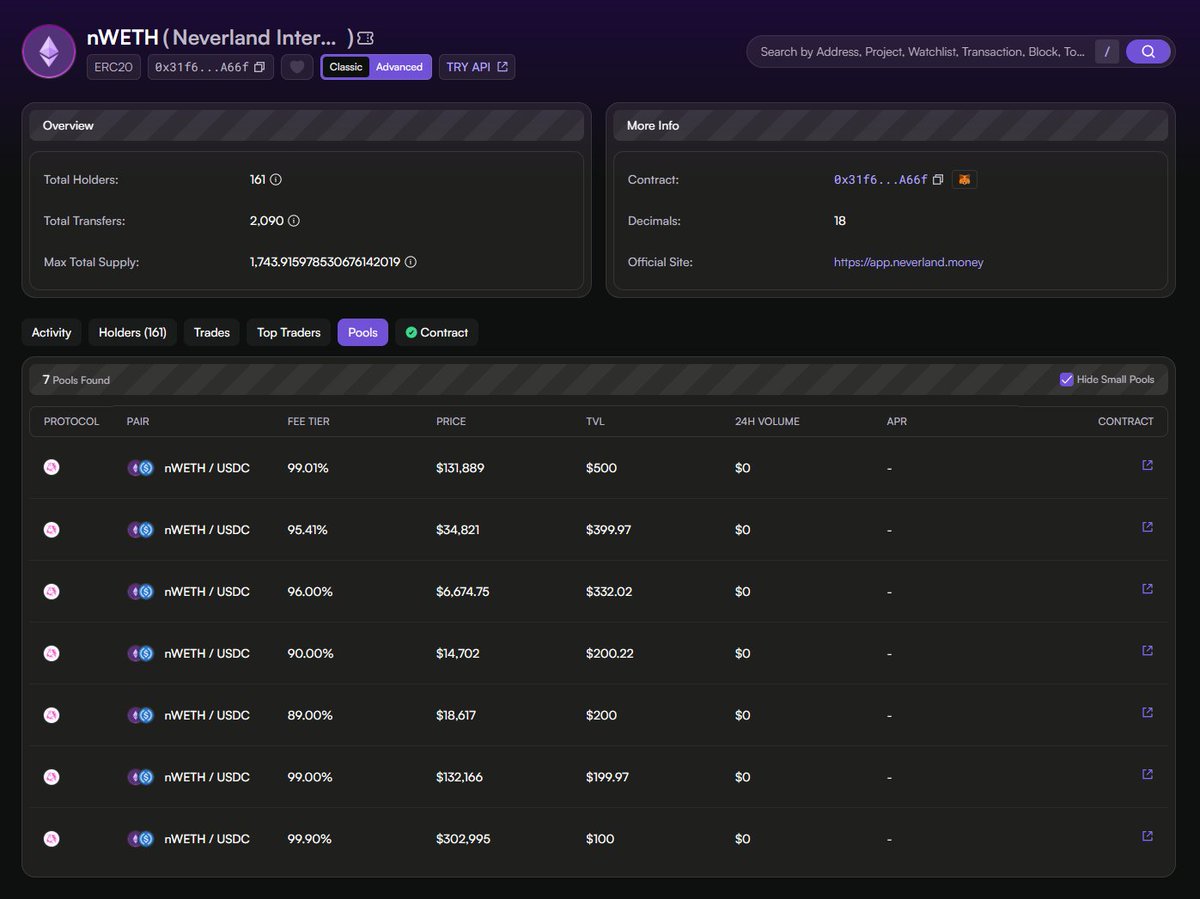Click the pair token icons in the $302,995 row
Screen dimensions: 1200x899
140,839
